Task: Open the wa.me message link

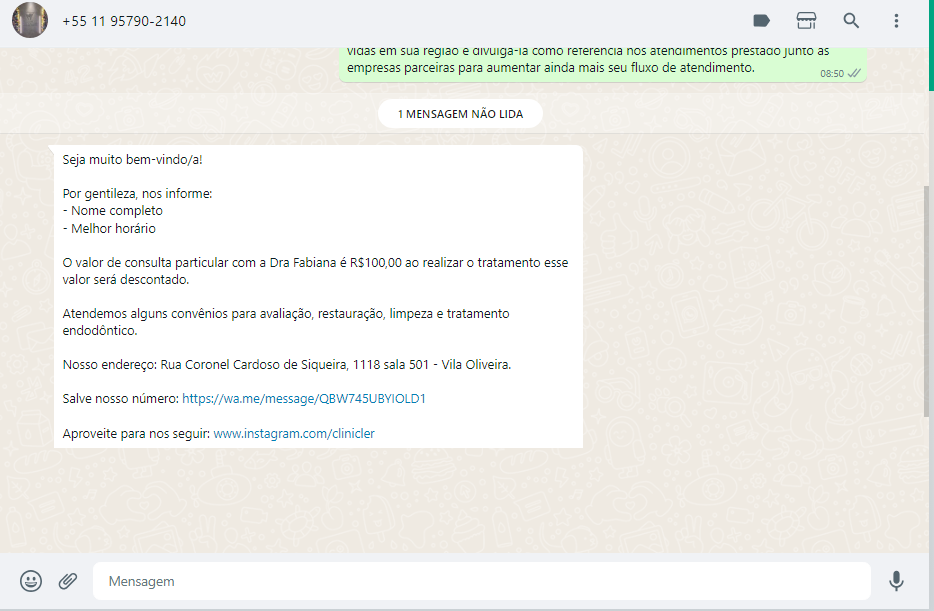Action: [x=304, y=398]
